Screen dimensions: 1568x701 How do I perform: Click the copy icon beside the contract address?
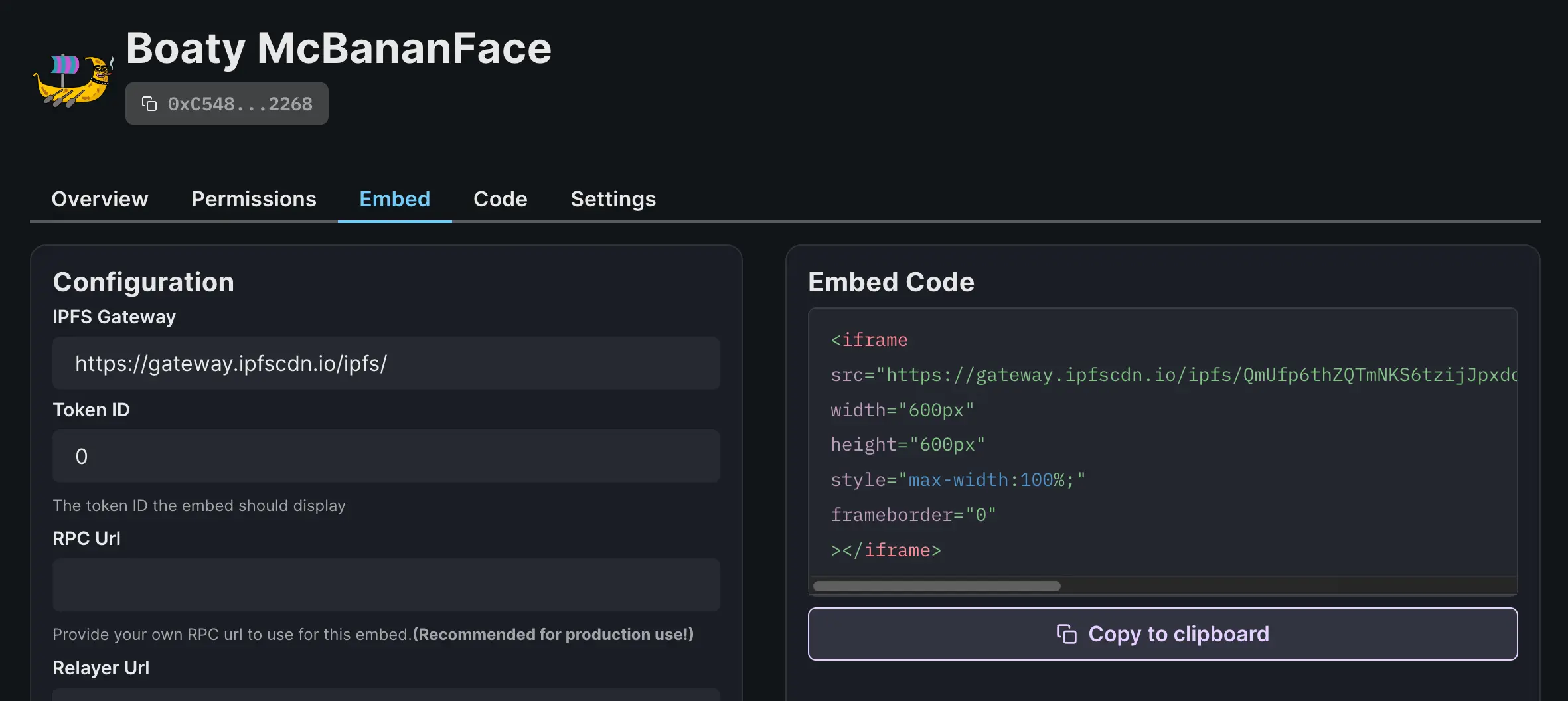tap(149, 104)
